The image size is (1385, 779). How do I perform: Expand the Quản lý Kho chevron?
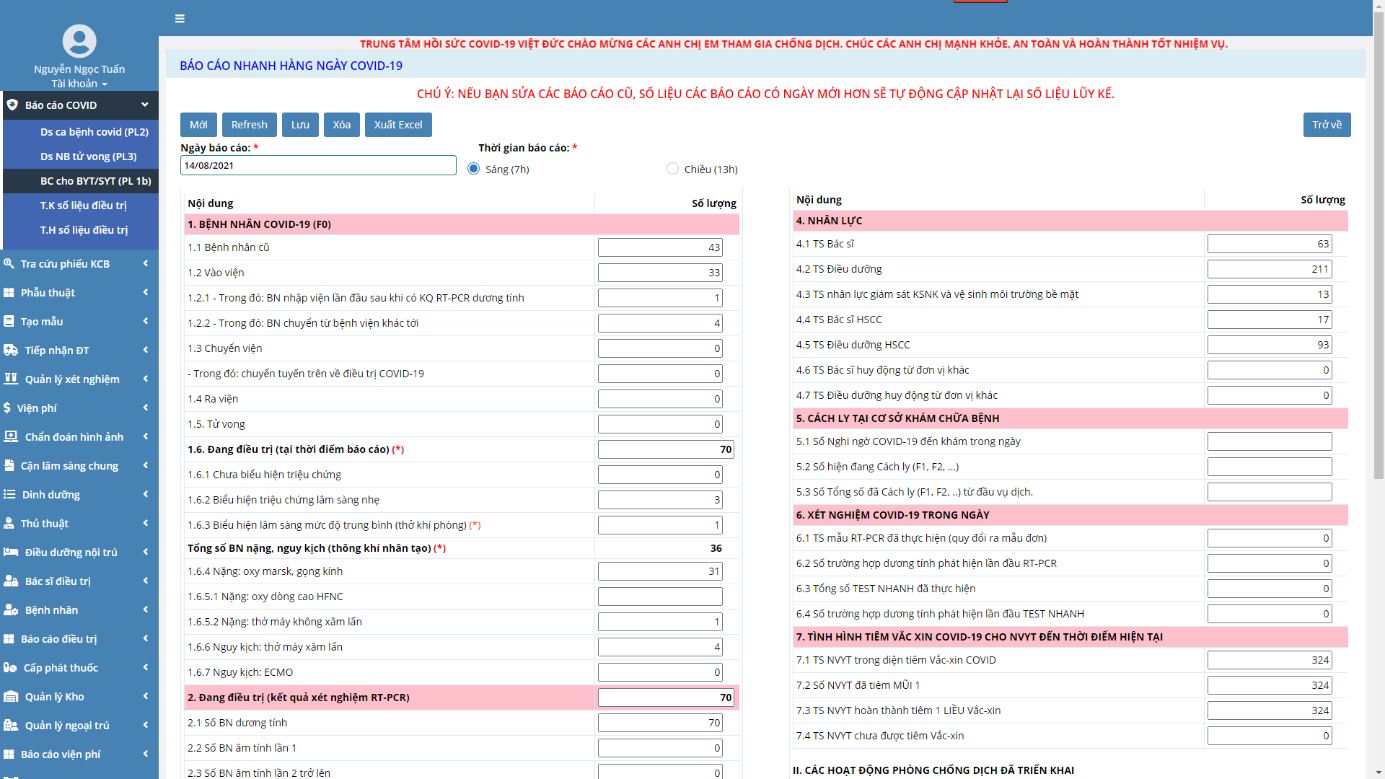pos(145,697)
